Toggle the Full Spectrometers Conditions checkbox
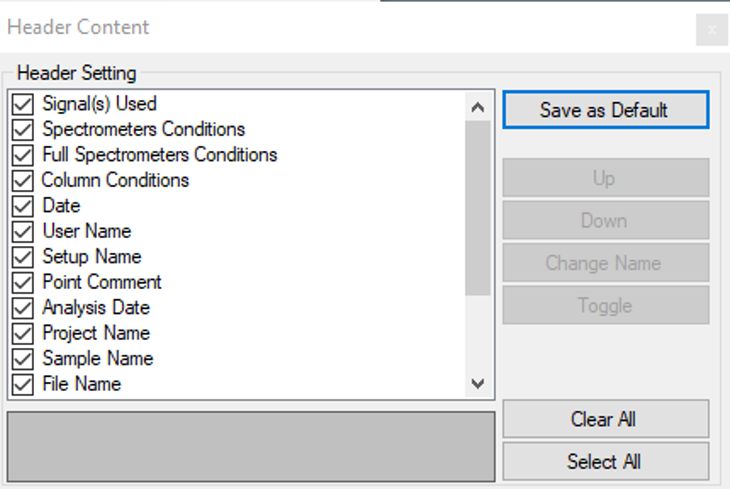The width and height of the screenshot is (730, 489). pos(22,155)
